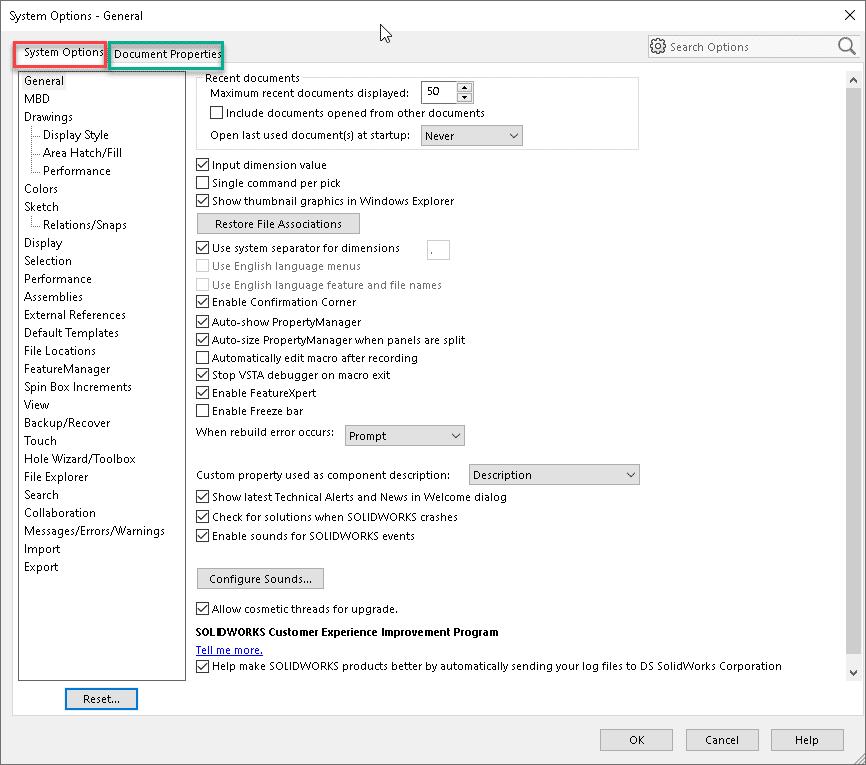This screenshot has width=866, height=765.
Task: Open the rebuild error 'Prompt' dropdown
Action: click(x=405, y=436)
